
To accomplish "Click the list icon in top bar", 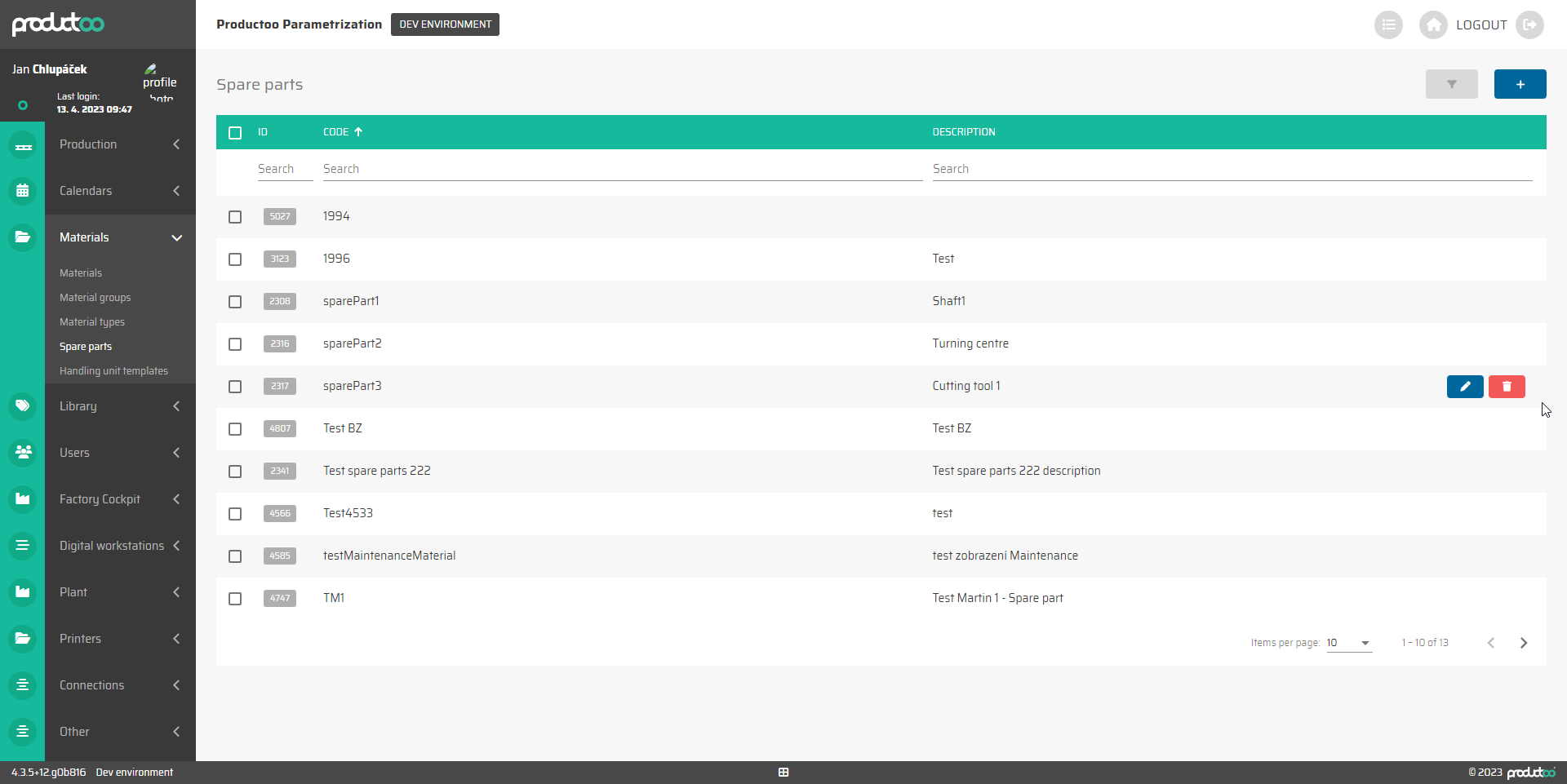I will click(1388, 24).
